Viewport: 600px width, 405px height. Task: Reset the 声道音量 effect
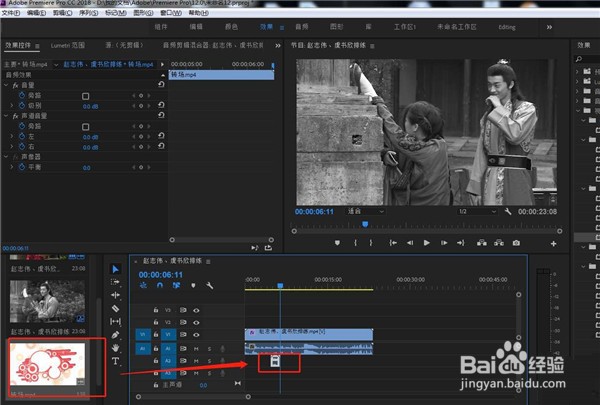(161, 115)
